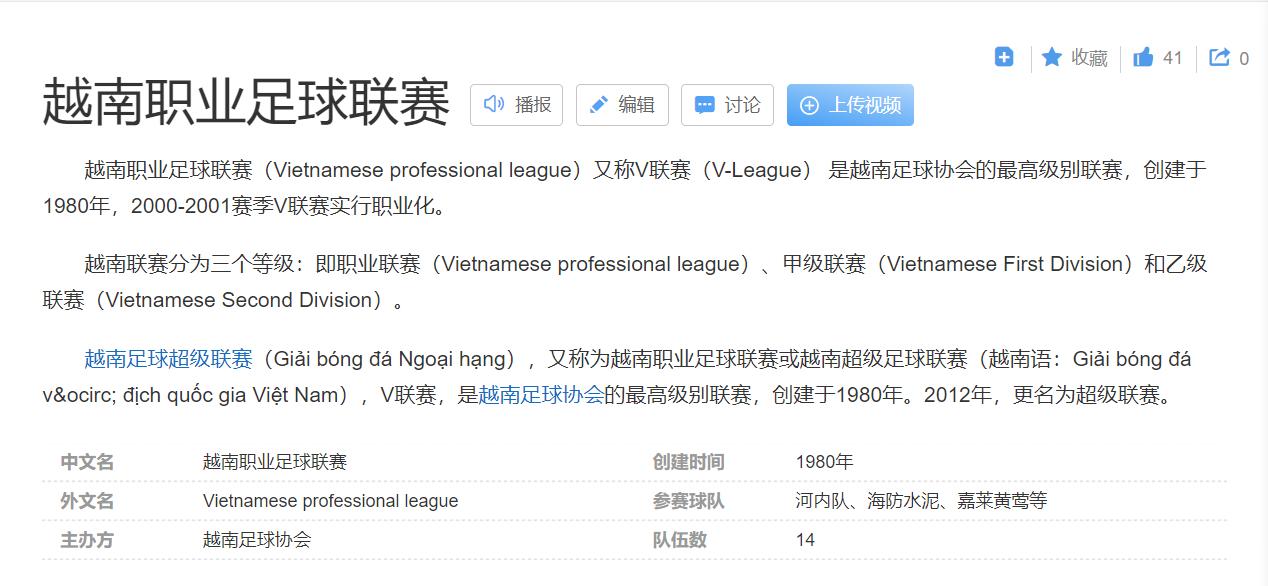Viewport: 1268px width, 586px height.
Task: Click the share count showing 0
Action: click(1243, 57)
